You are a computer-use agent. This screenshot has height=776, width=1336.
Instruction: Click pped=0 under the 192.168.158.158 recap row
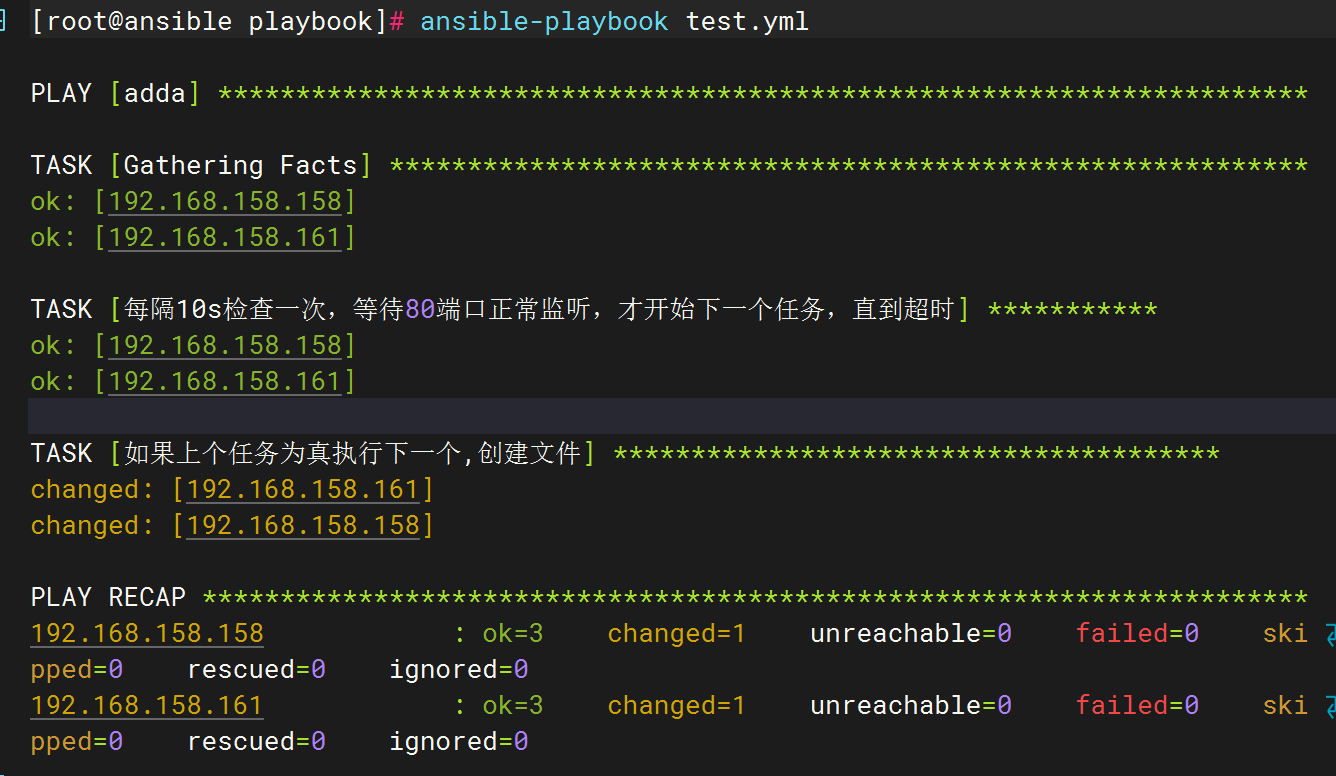click(x=77, y=671)
